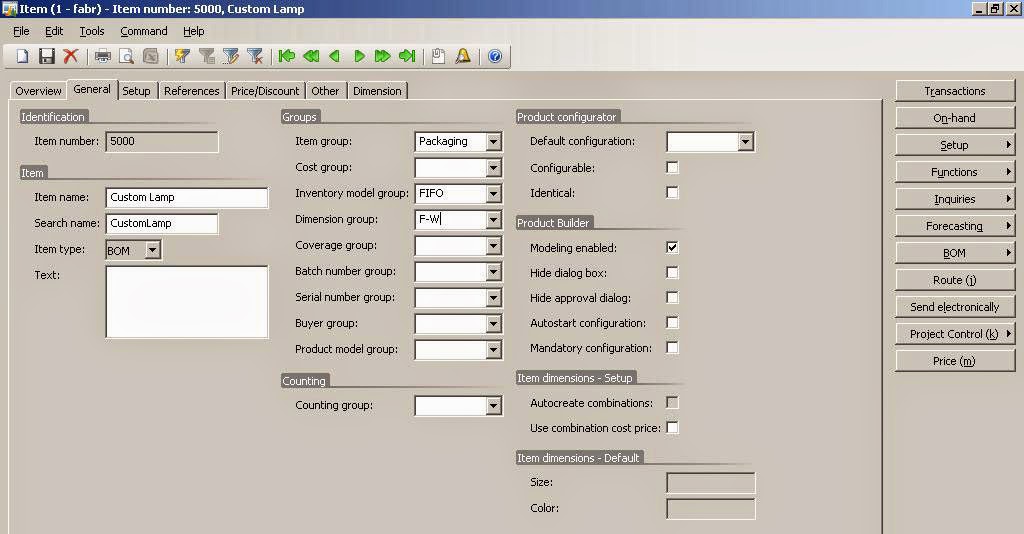Click the Item name input field
This screenshot has width=1024, height=534.
click(187, 197)
